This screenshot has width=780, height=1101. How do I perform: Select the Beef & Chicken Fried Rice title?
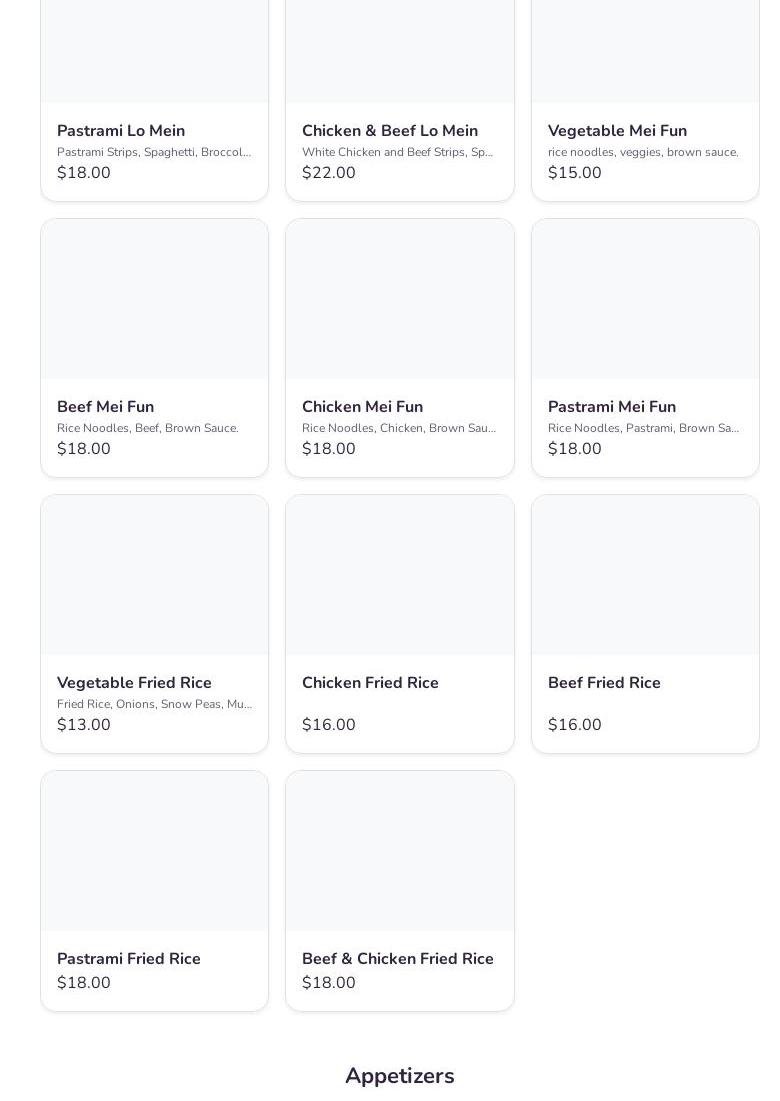click(397, 959)
